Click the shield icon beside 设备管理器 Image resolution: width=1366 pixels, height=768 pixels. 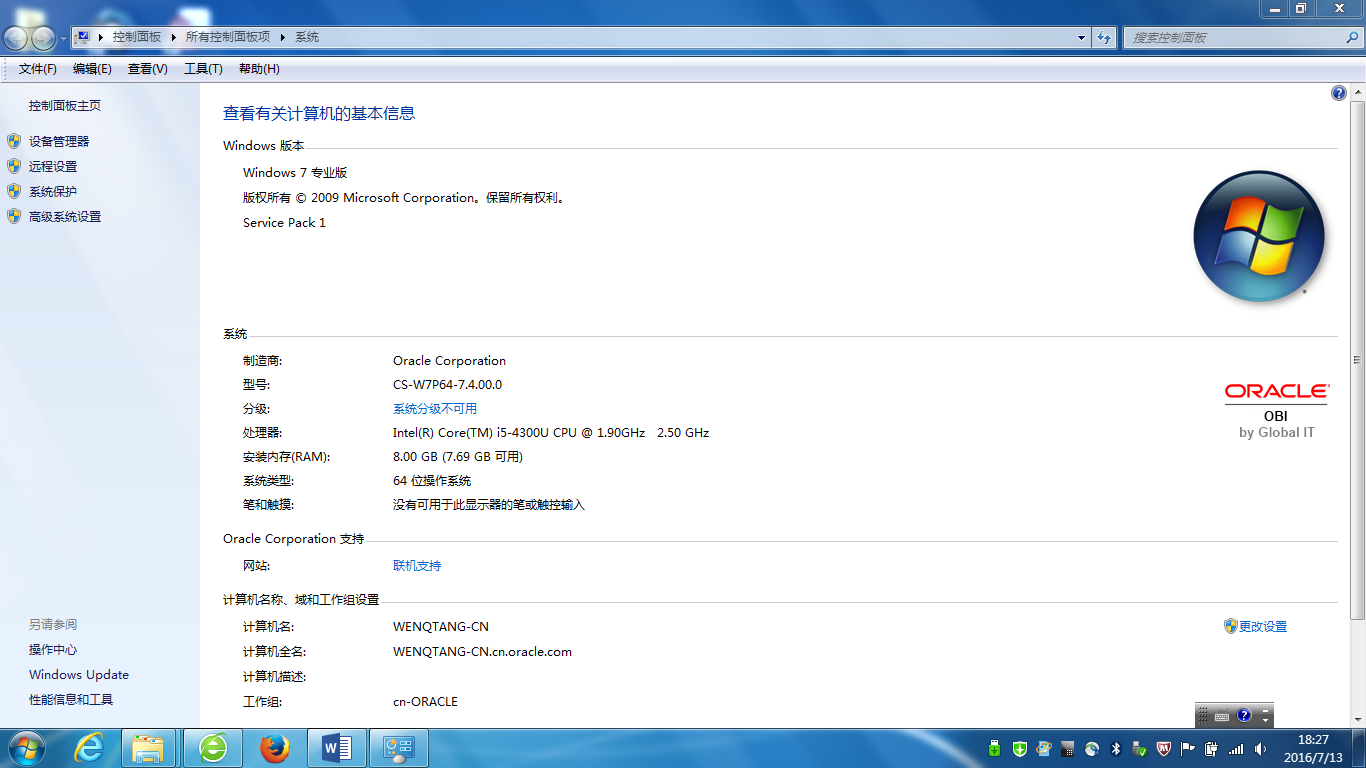pyautogui.click(x=14, y=141)
